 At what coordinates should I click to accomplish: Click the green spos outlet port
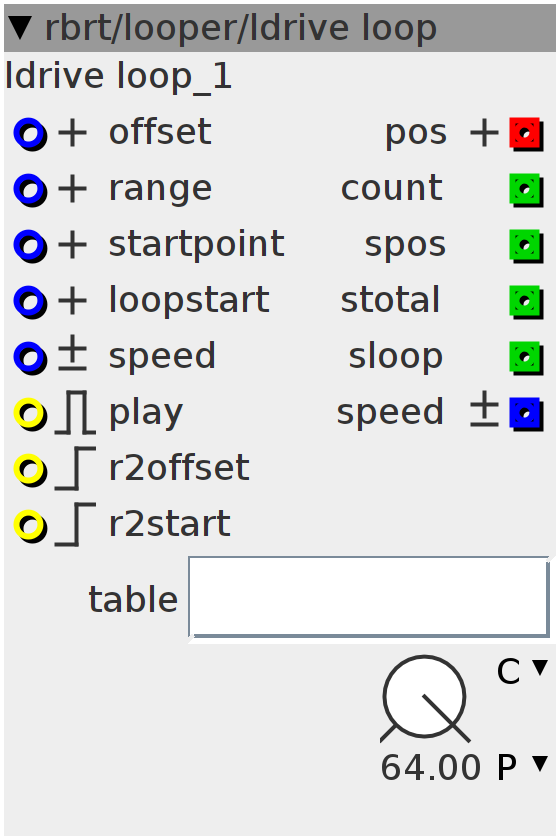(526, 245)
